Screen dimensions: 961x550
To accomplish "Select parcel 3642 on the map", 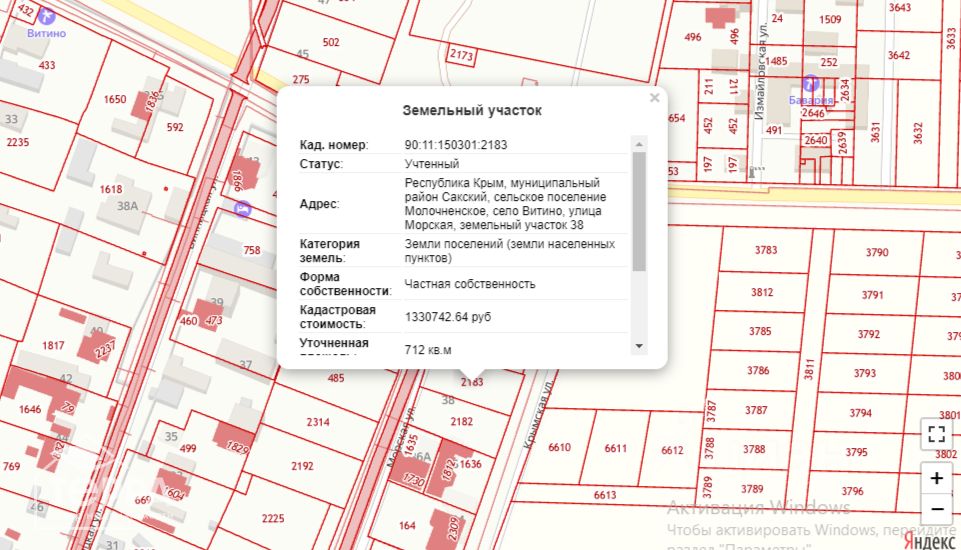I will click(898, 55).
